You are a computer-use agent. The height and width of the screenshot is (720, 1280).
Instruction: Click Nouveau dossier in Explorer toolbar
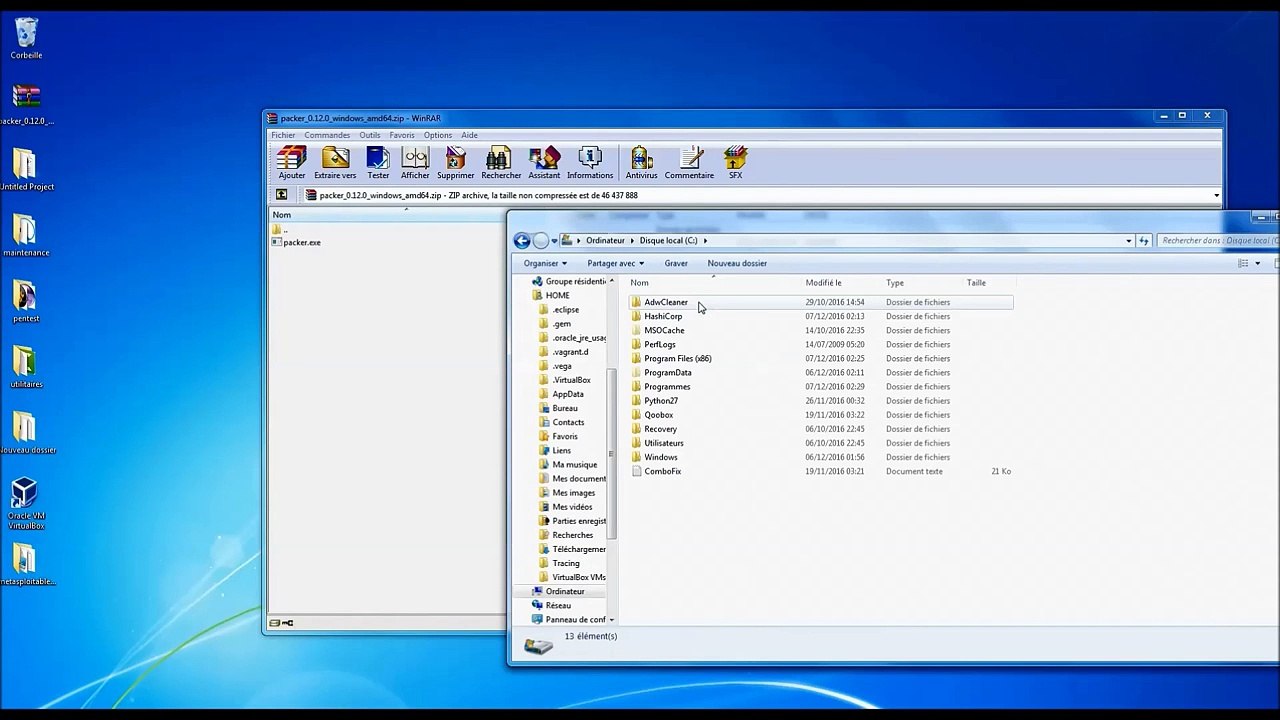pyautogui.click(x=737, y=263)
